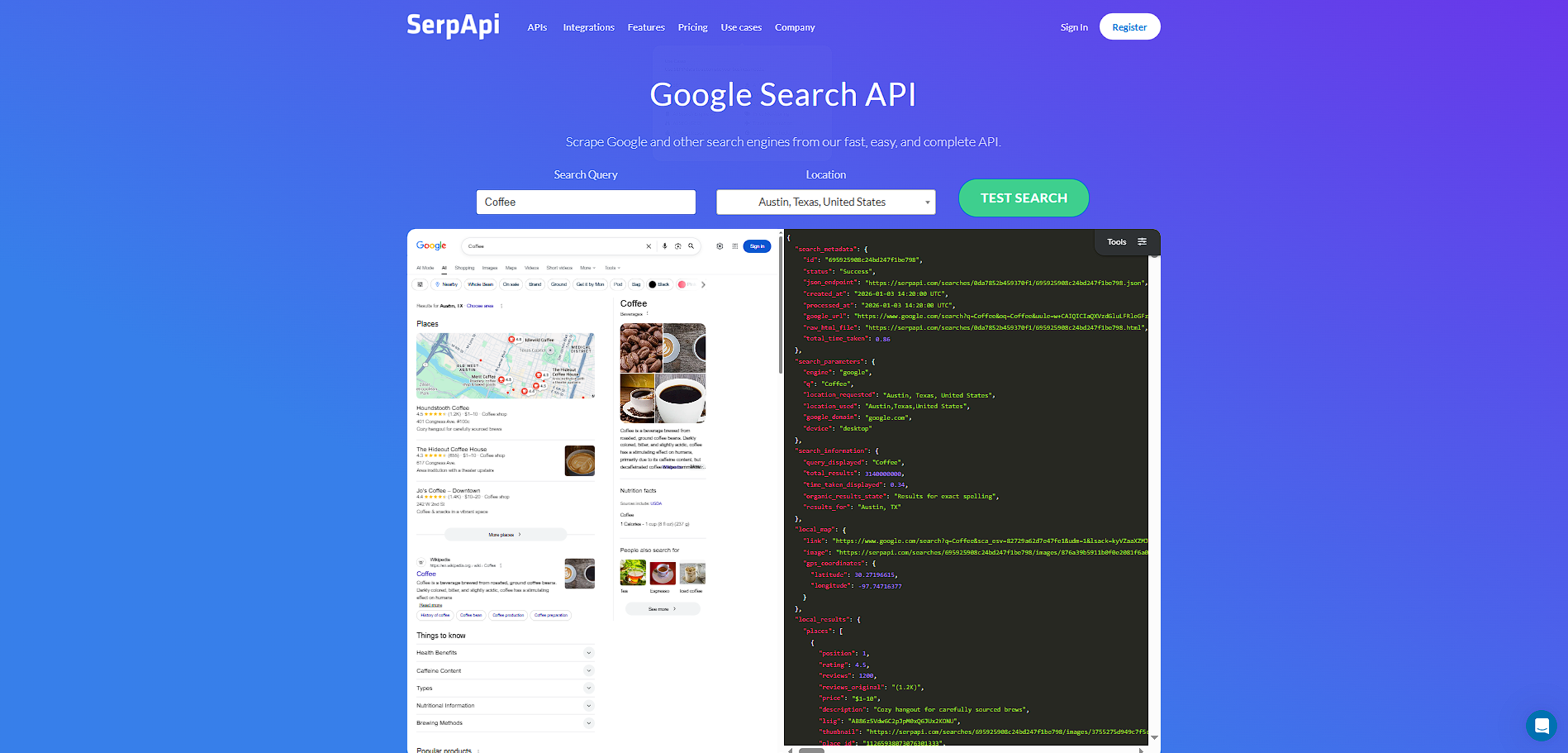Open the Integrations menu
Image resolution: width=1568 pixels, height=753 pixels.
tap(588, 27)
